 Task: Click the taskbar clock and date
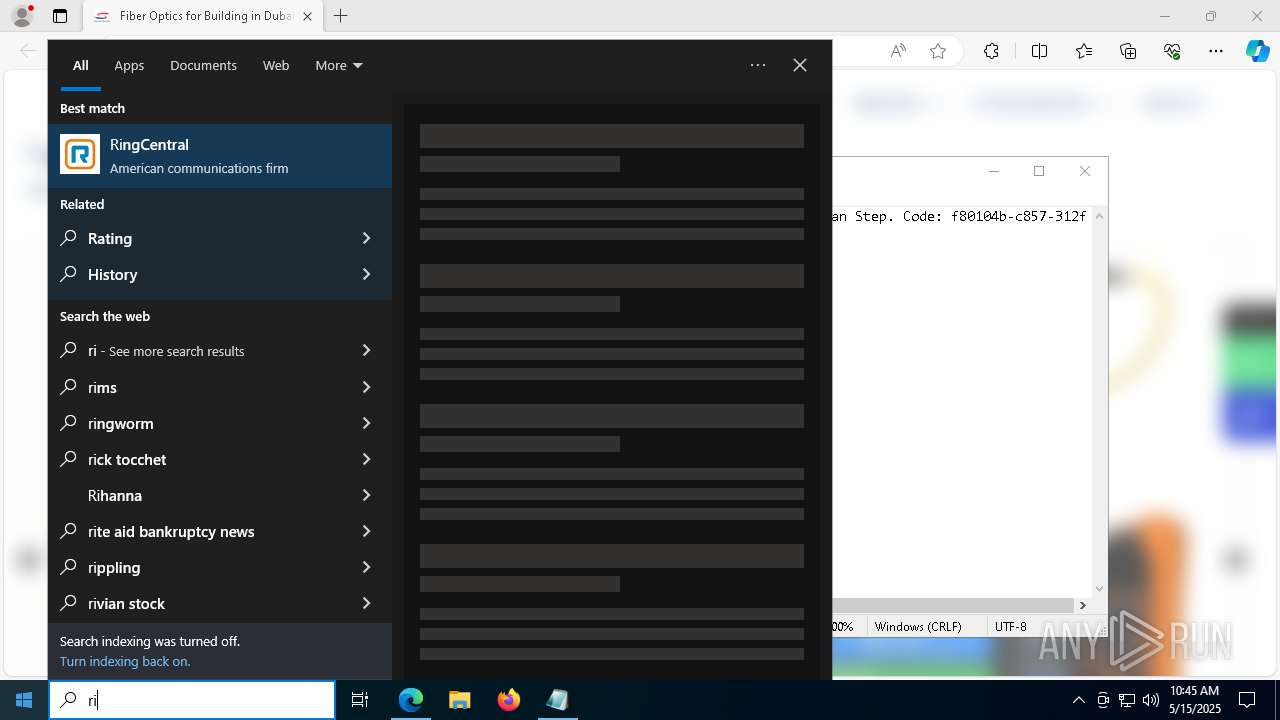pos(1194,700)
